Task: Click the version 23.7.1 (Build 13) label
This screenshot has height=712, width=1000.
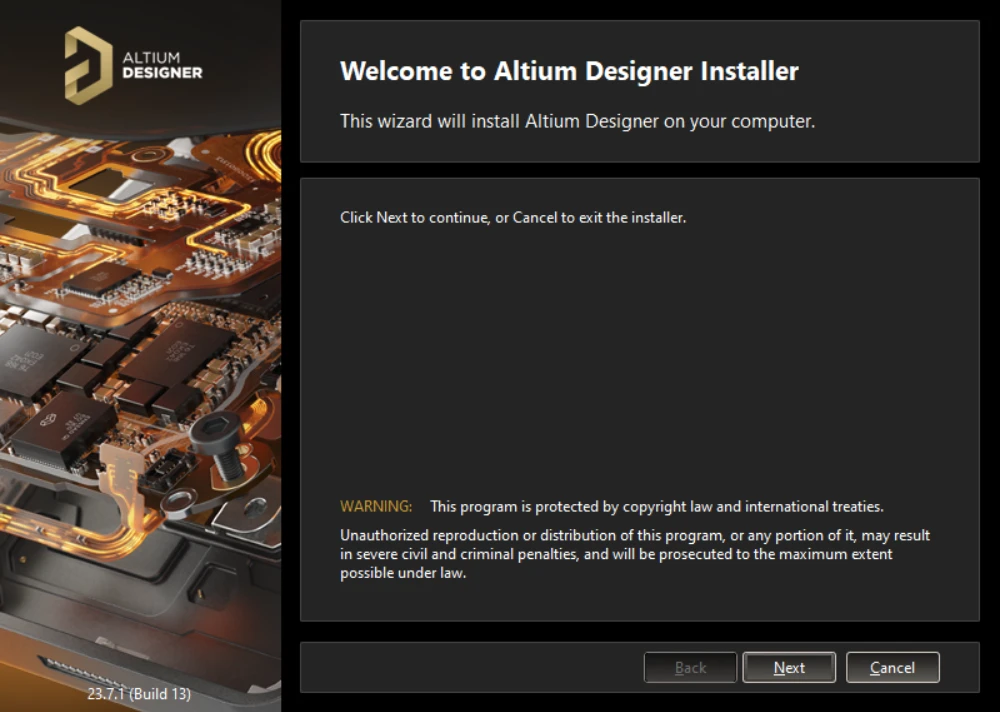Action: tap(138, 693)
